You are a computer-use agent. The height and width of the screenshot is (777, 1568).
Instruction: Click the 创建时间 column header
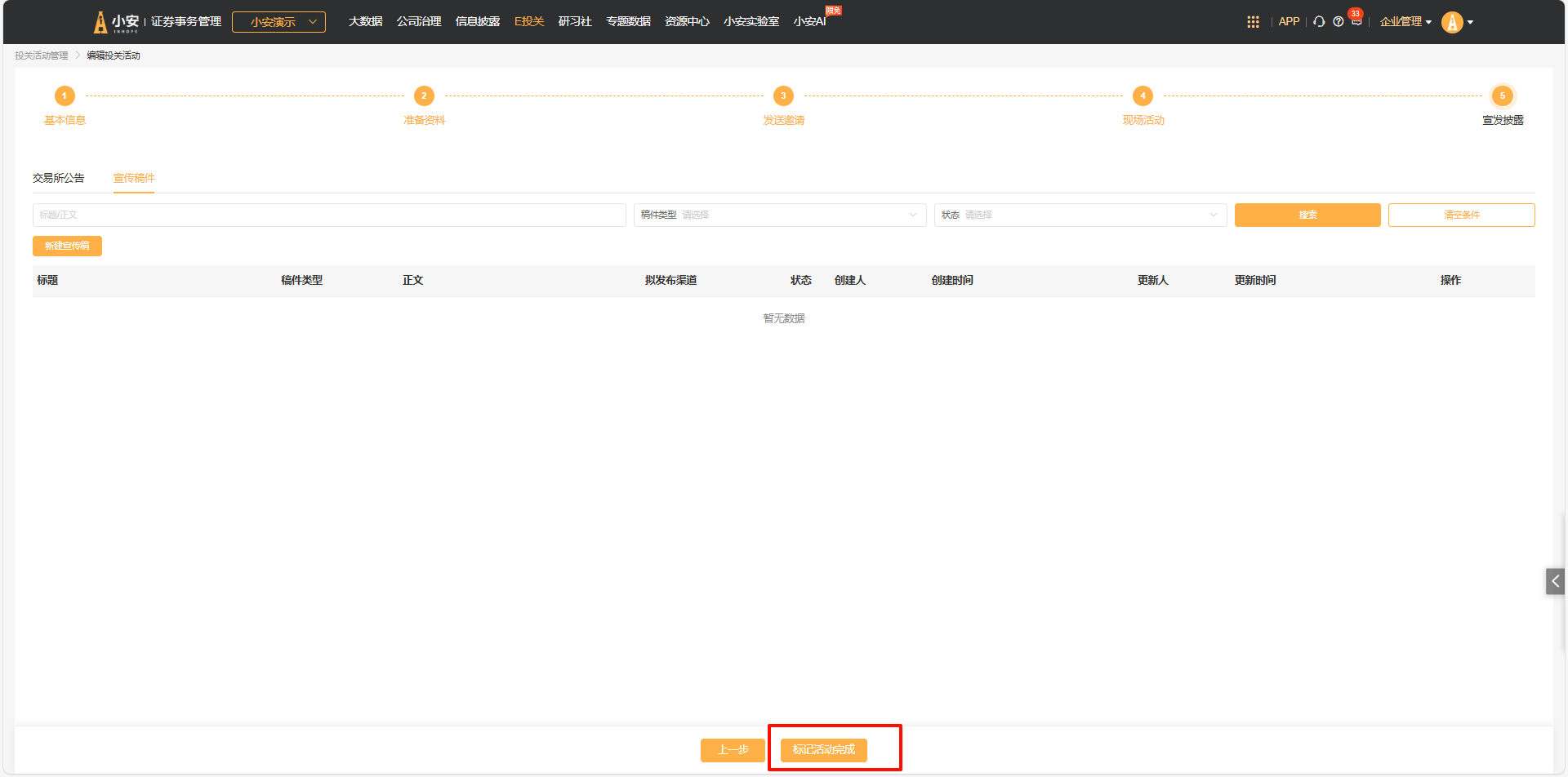(952, 280)
